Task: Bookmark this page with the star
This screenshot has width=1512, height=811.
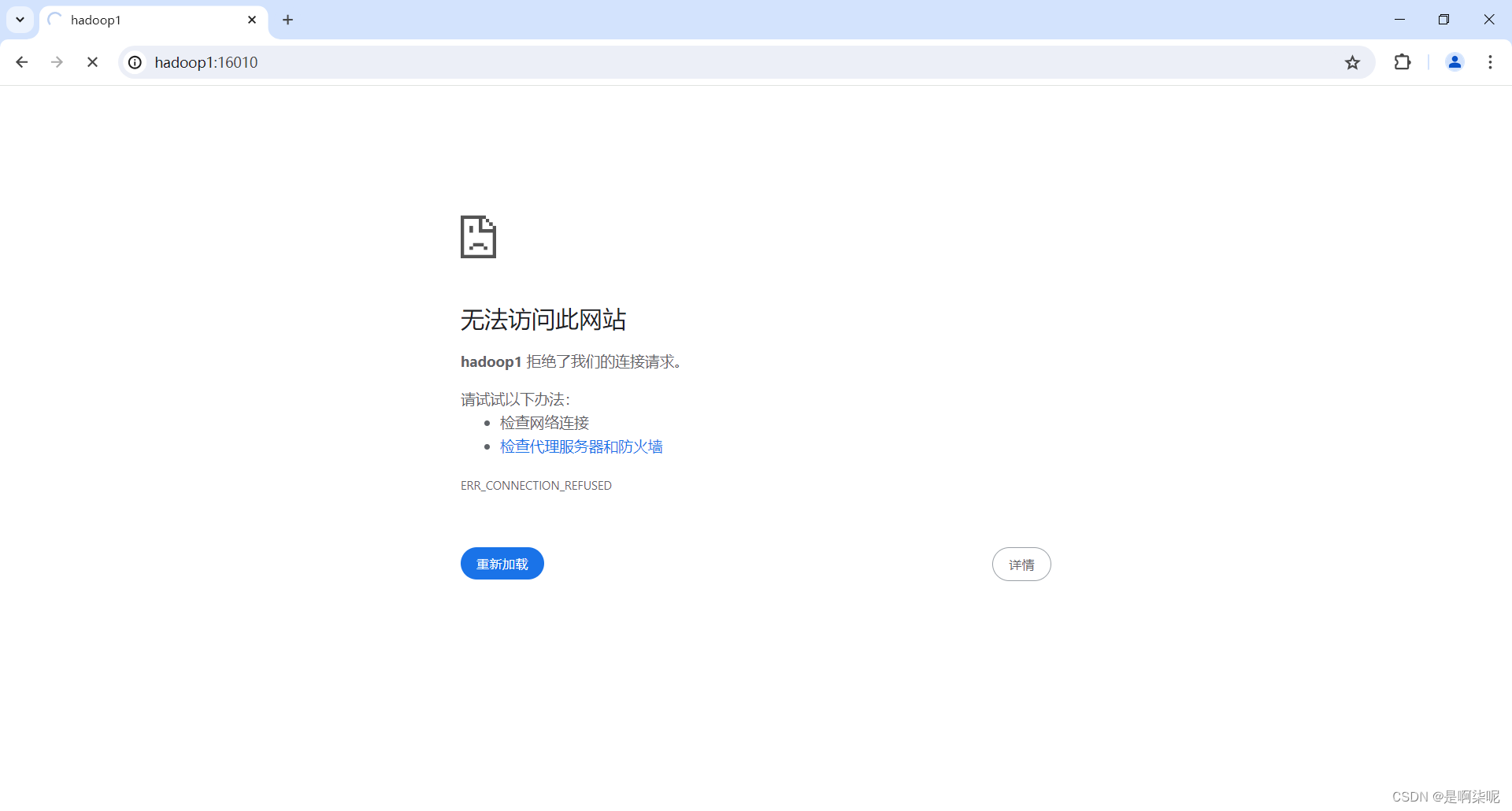Action: [x=1352, y=62]
